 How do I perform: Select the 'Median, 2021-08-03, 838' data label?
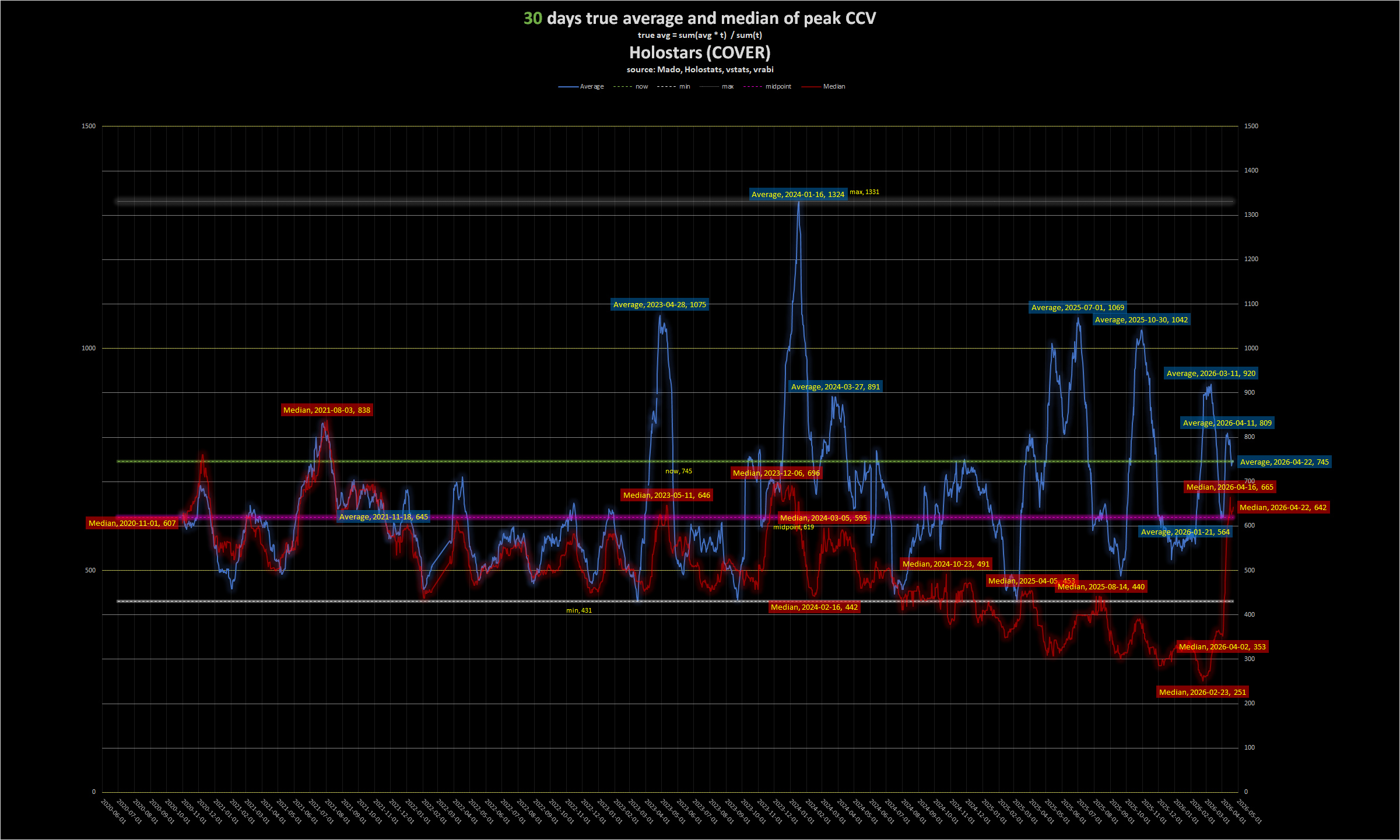pos(327,410)
